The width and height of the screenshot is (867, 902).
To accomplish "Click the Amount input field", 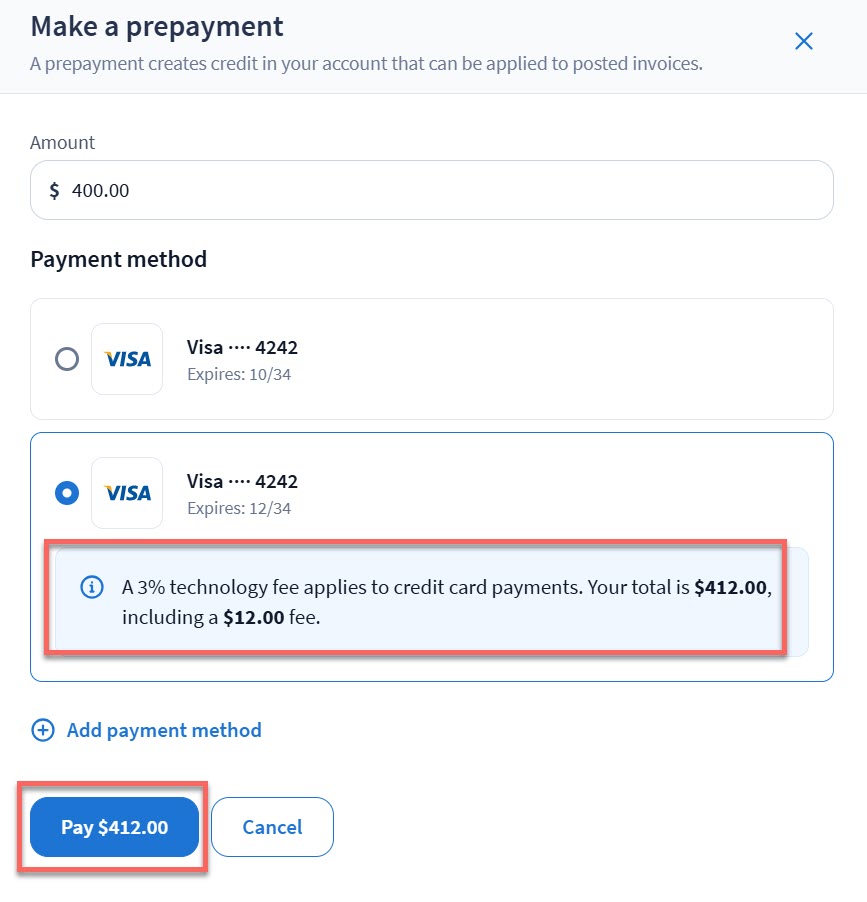I will click(440, 190).
